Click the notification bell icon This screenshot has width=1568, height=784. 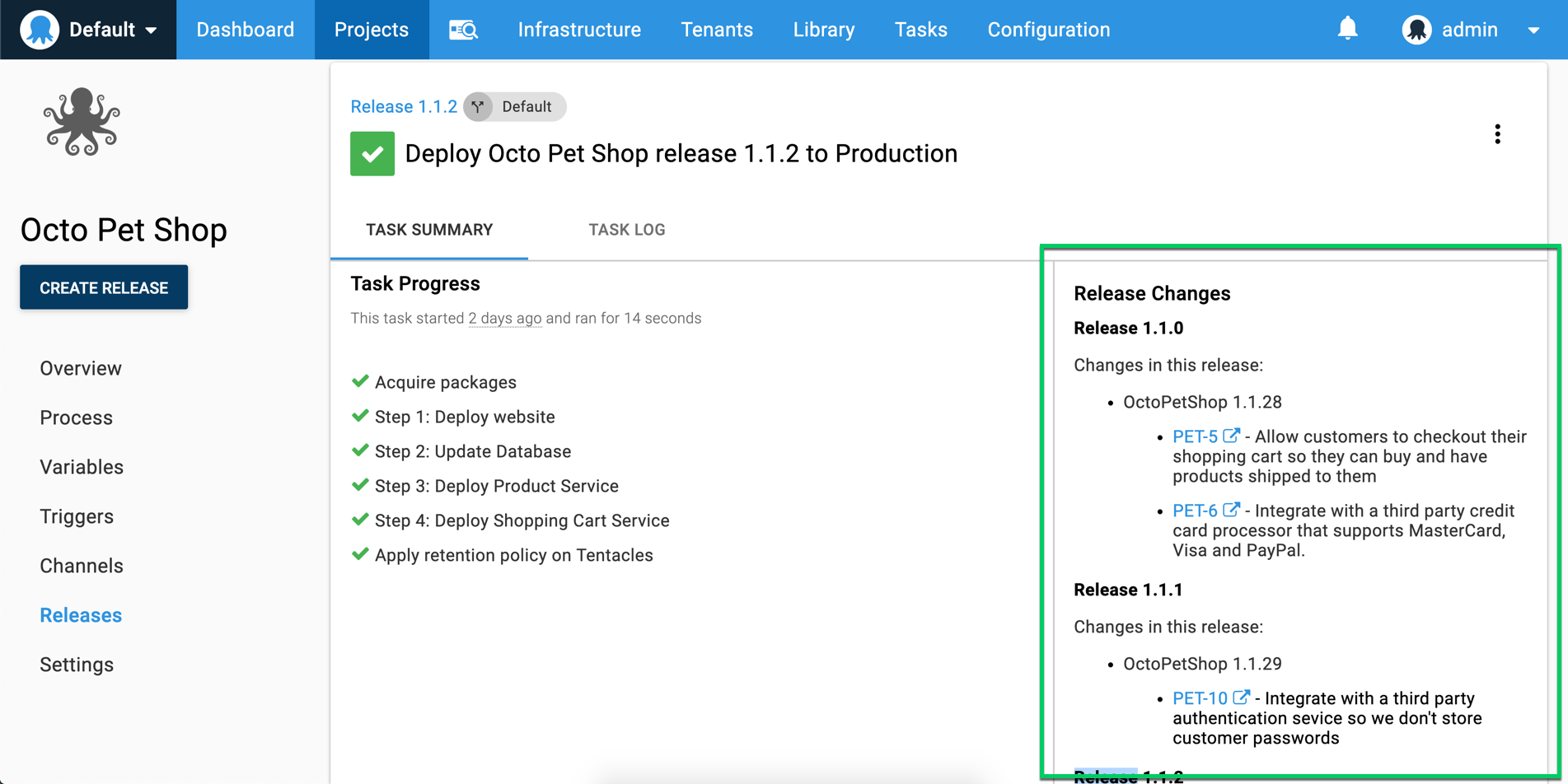tap(1348, 27)
